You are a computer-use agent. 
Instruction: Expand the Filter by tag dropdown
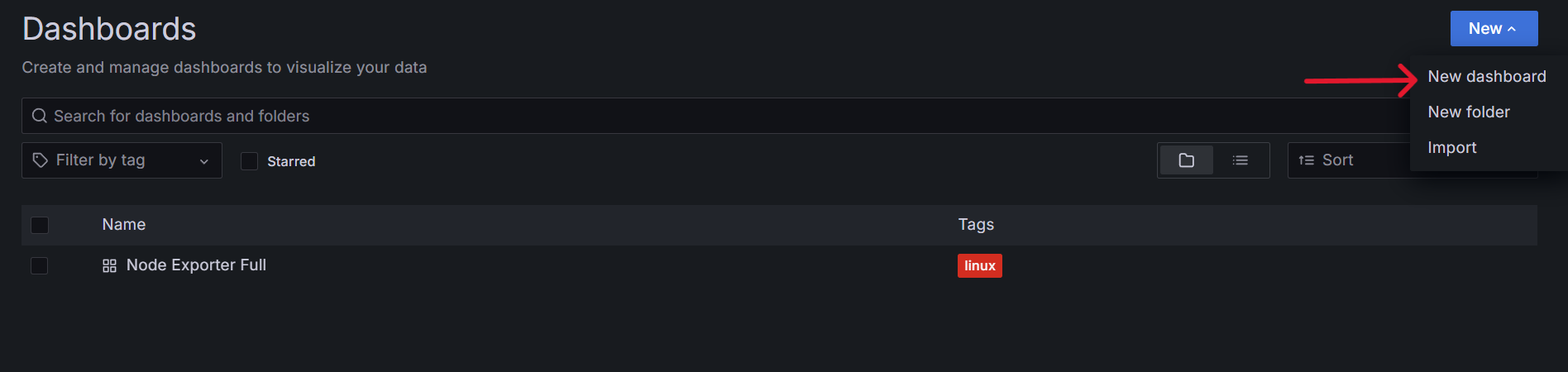click(x=122, y=160)
